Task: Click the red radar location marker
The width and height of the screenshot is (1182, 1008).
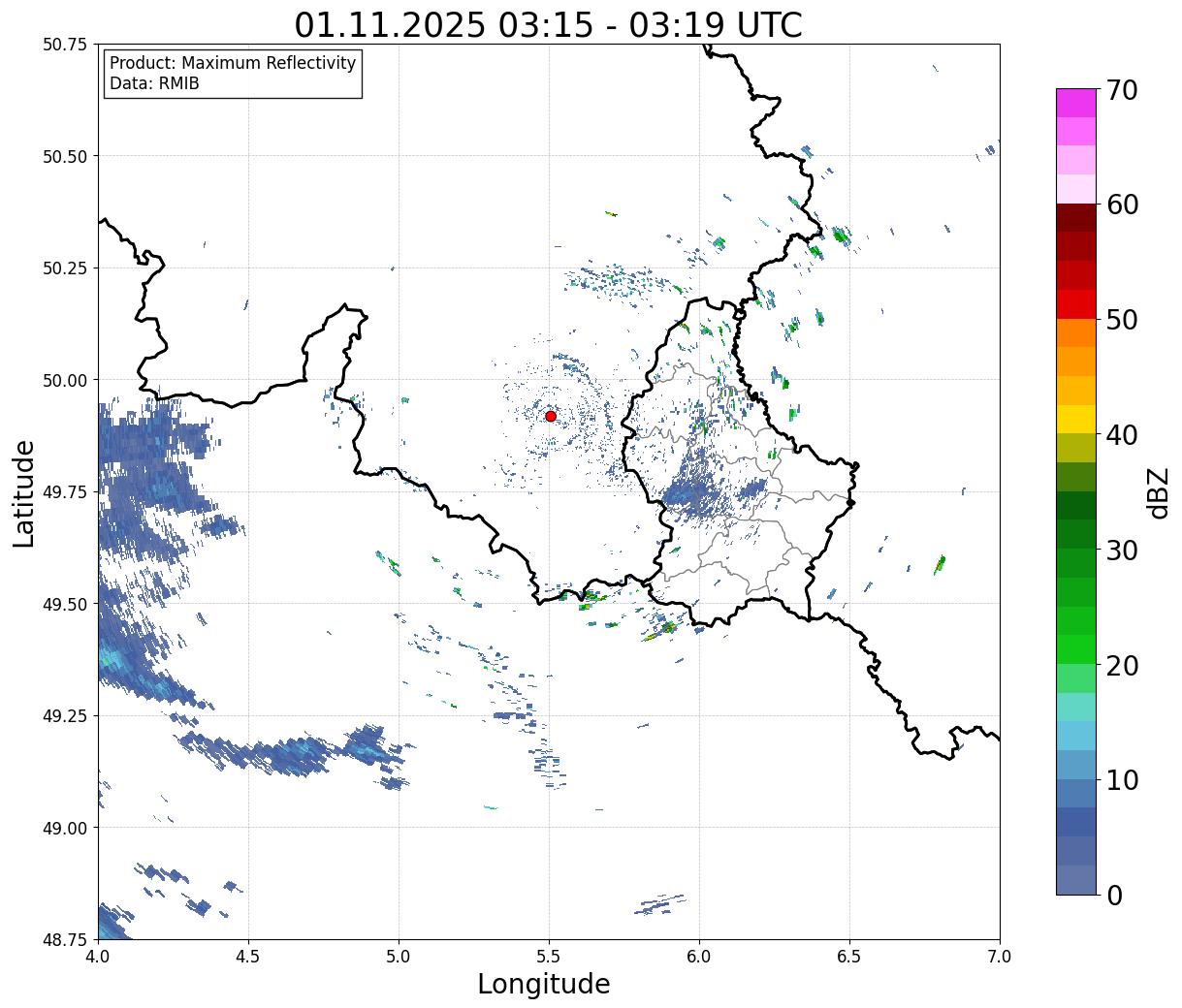Action: coord(550,416)
